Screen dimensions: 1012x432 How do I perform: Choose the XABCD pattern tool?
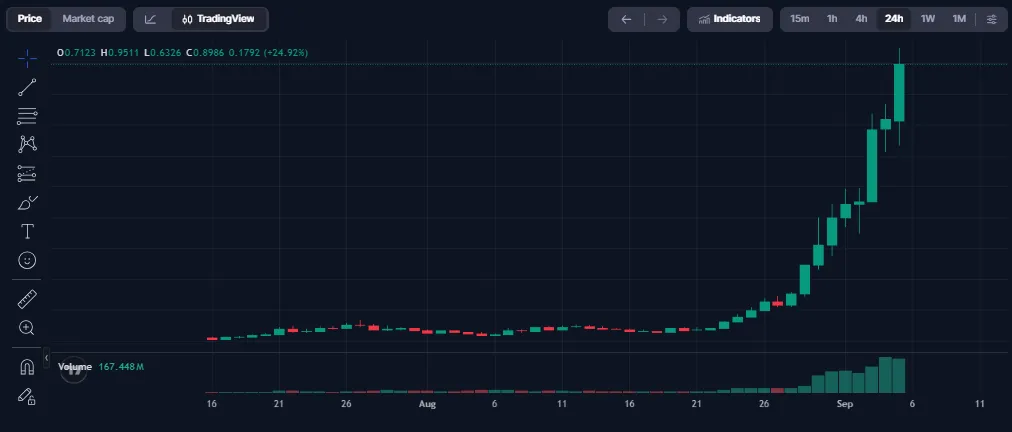(27, 144)
